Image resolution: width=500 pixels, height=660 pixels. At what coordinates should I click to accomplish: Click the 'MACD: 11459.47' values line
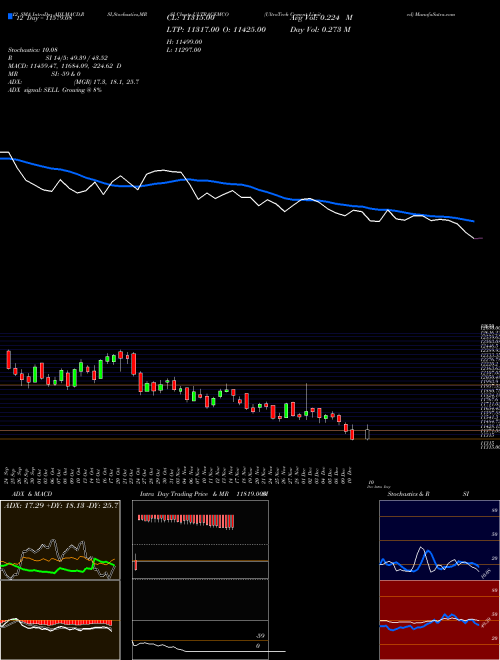[x=65, y=66]
